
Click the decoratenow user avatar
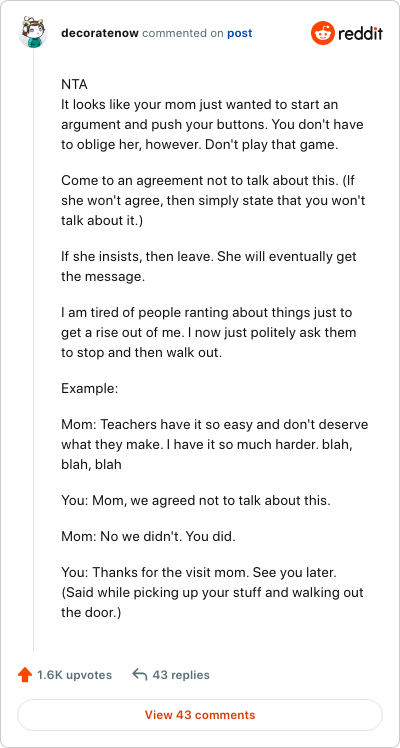33,33
